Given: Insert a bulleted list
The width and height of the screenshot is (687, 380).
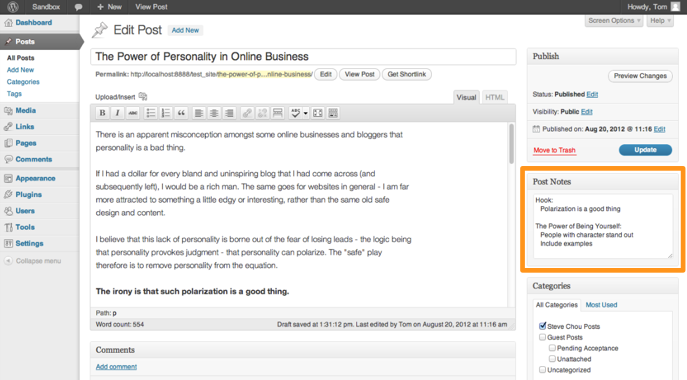Looking at the screenshot, I should [151, 113].
